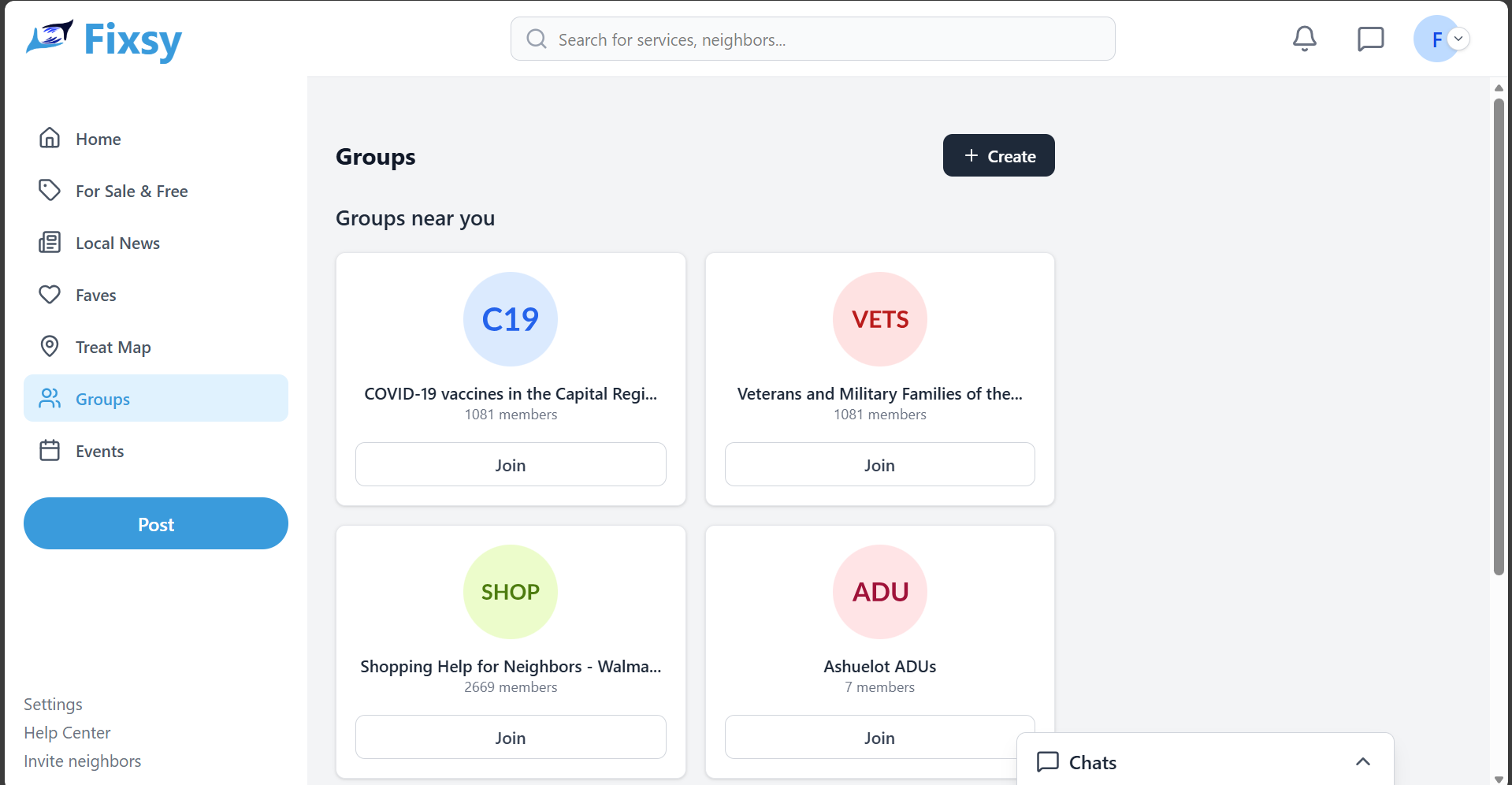
Task: Open the Help Center link
Action: pyautogui.click(x=67, y=733)
